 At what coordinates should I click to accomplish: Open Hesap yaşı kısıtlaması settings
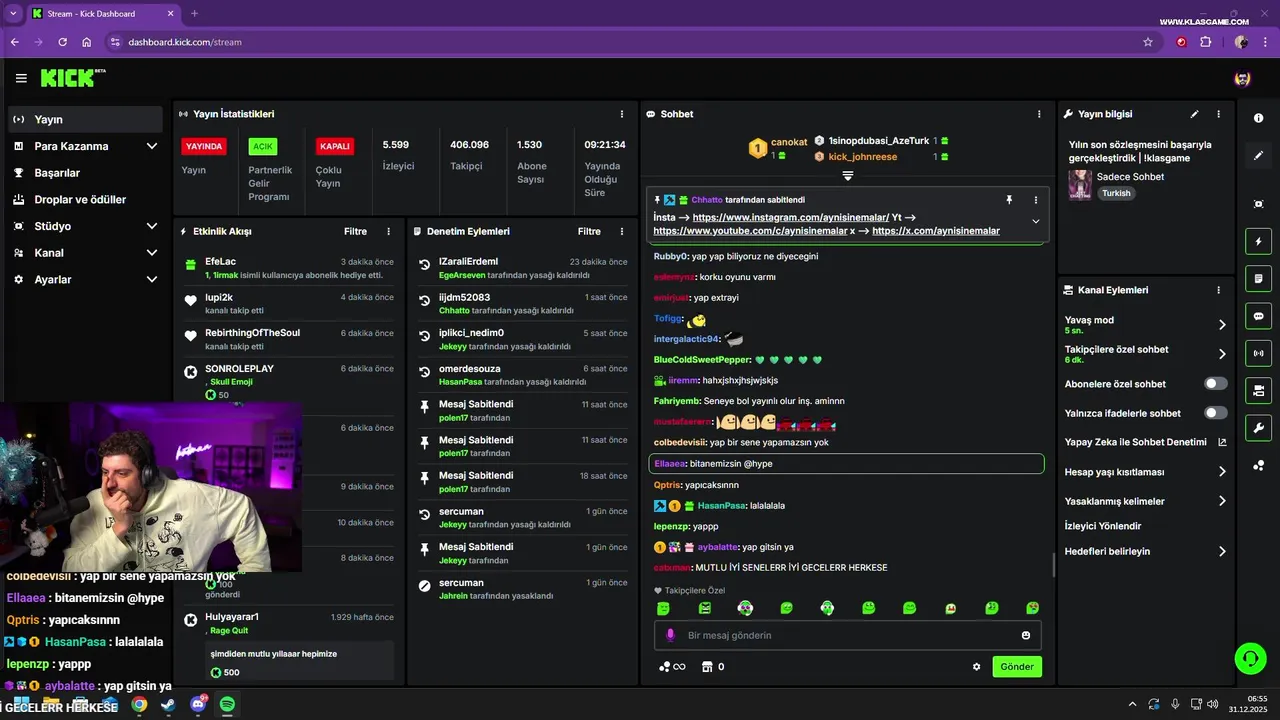[x=1145, y=472]
